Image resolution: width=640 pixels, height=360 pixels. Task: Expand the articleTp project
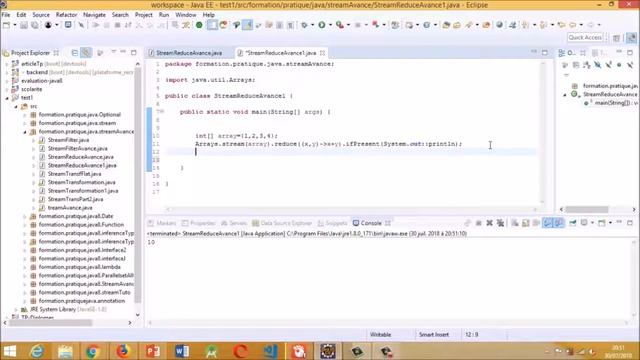pos(7,64)
